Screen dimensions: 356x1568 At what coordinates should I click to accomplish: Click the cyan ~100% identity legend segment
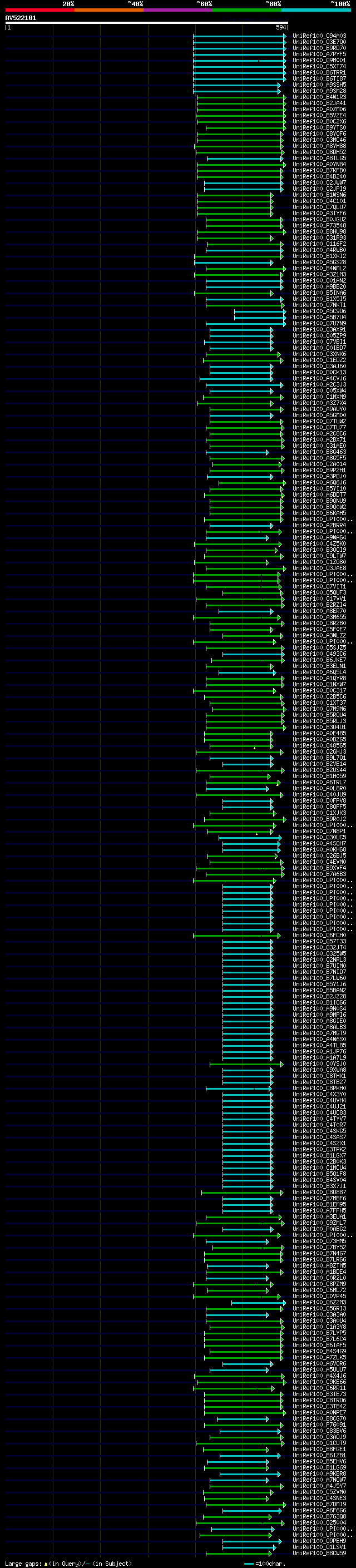pos(316,10)
